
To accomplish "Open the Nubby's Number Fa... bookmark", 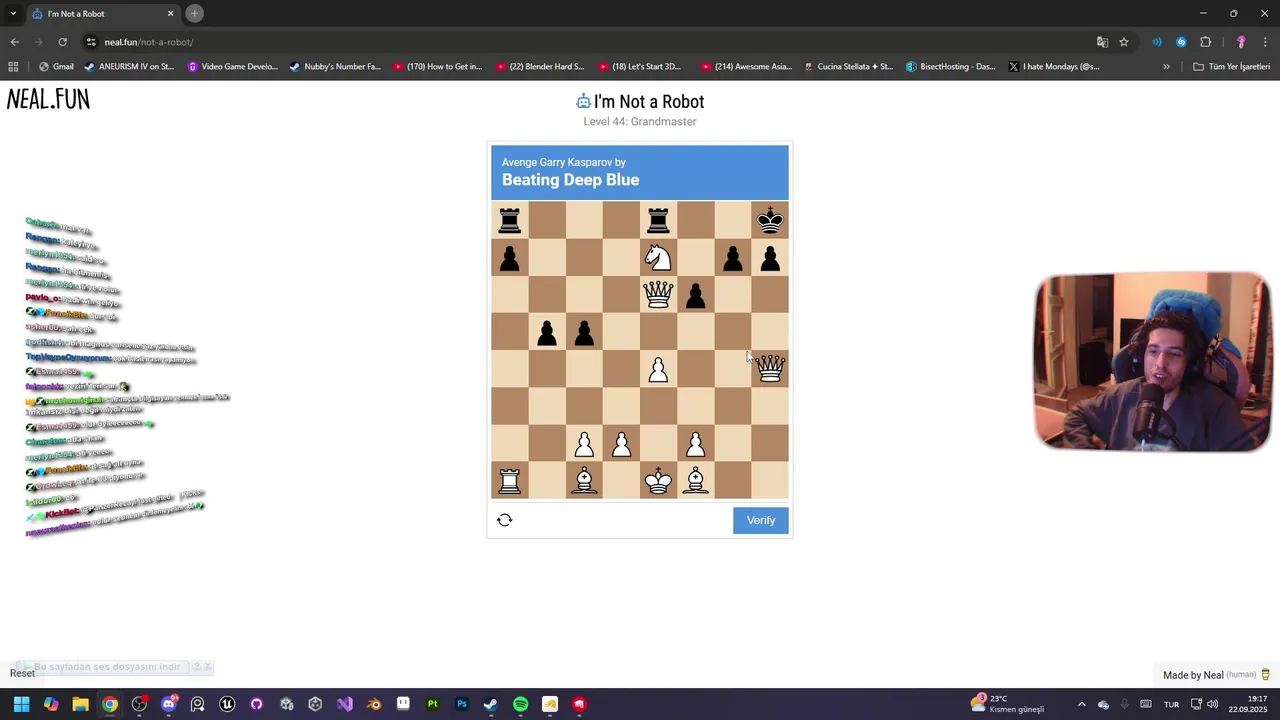I will point(335,67).
